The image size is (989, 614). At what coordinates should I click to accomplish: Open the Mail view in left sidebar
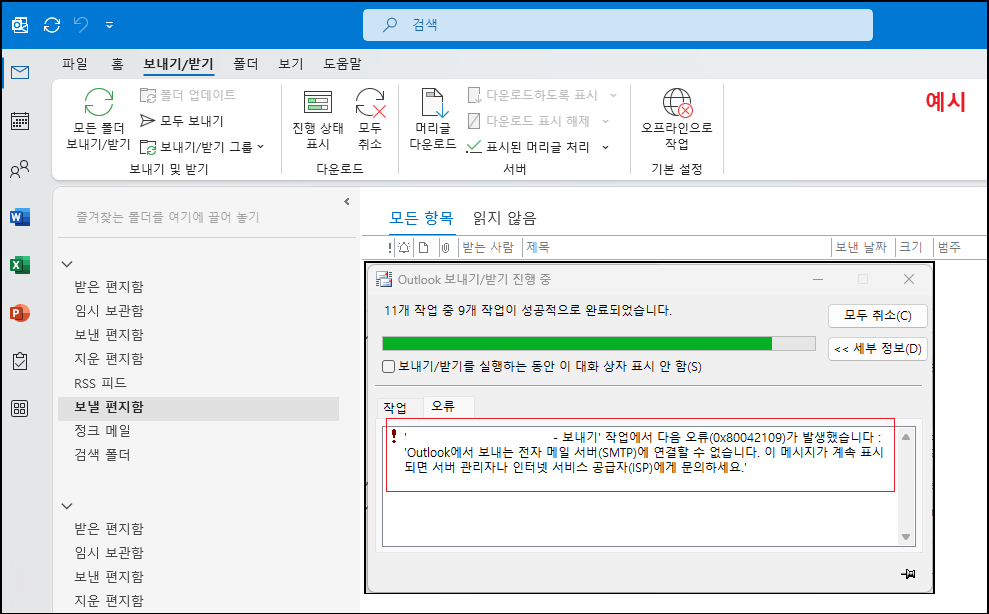tap(20, 72)
